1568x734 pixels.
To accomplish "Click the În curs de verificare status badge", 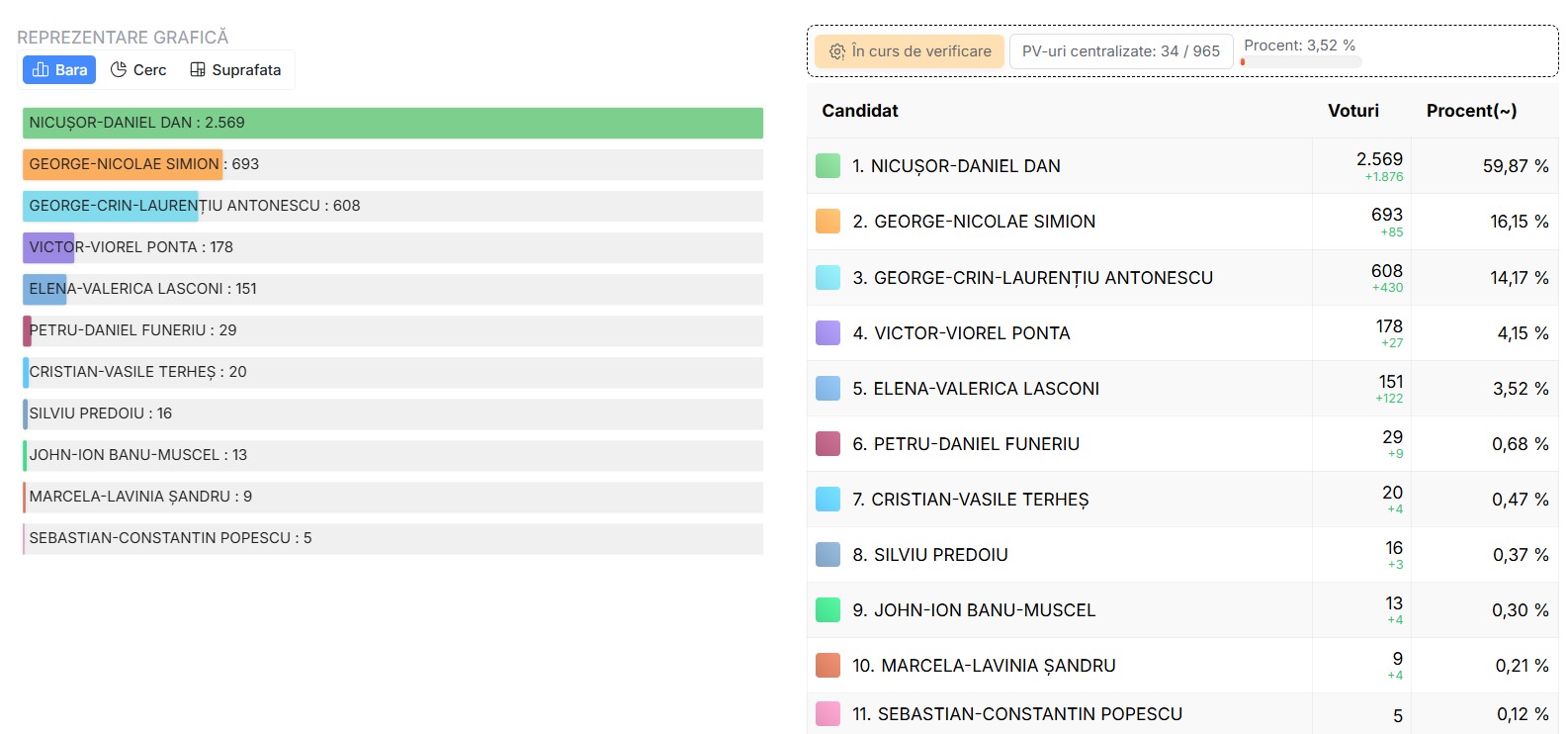I will coord(910,51).
